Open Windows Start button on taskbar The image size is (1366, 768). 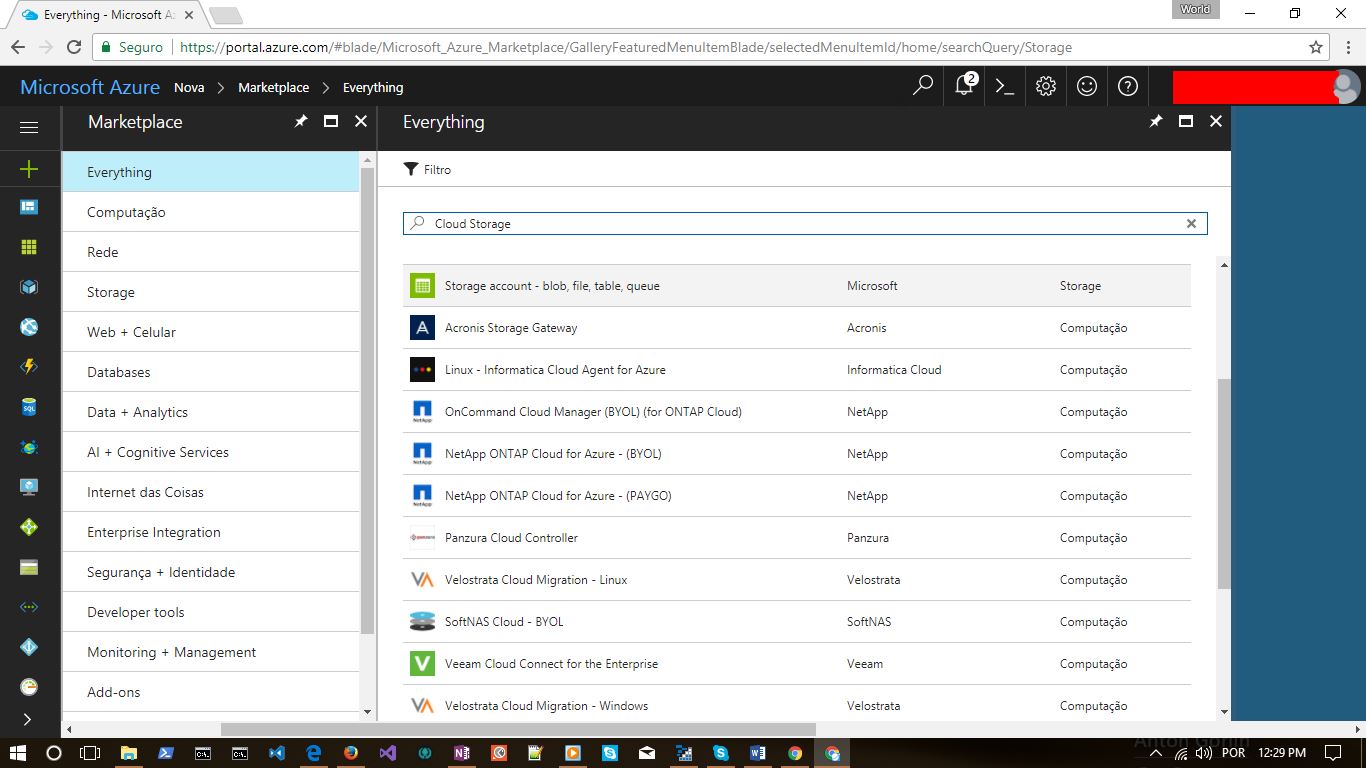click(19, 753)
